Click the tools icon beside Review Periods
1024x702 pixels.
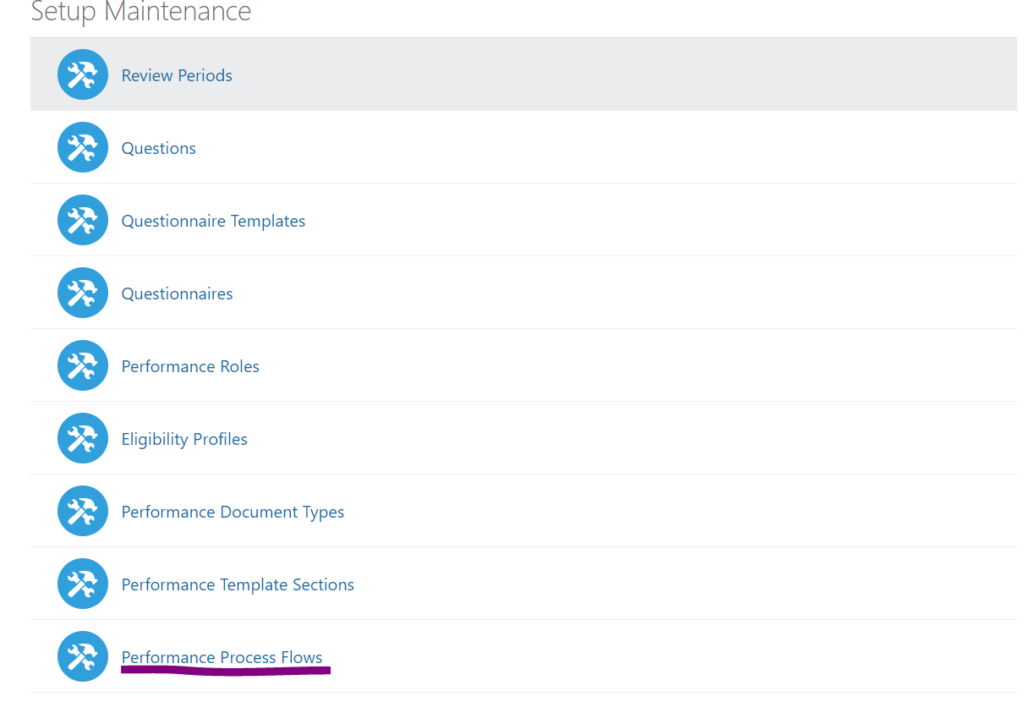(x=82, y=74)
